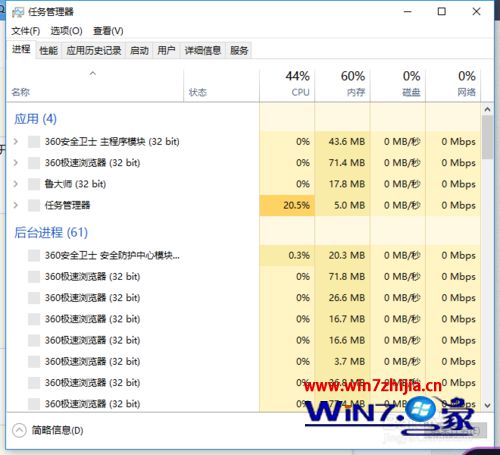This screenshot has height=455, width=500.
Task: Click the 简略信息(D) link
Action: 57,430
